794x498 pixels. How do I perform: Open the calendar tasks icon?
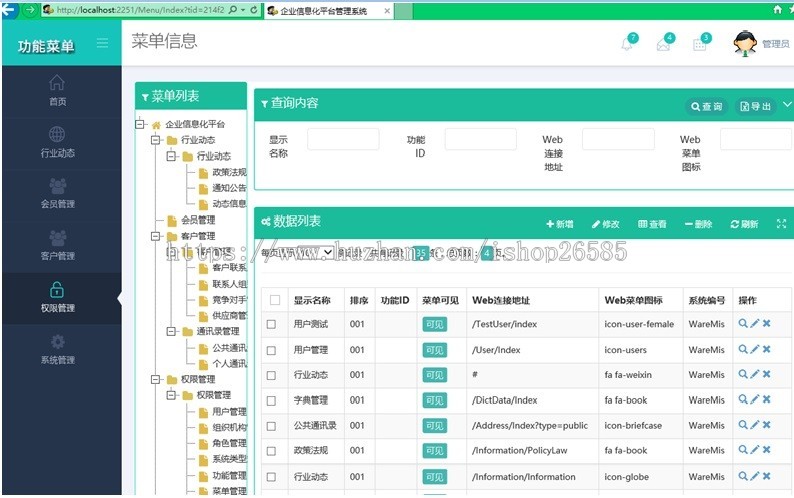[x=699, y=45]
